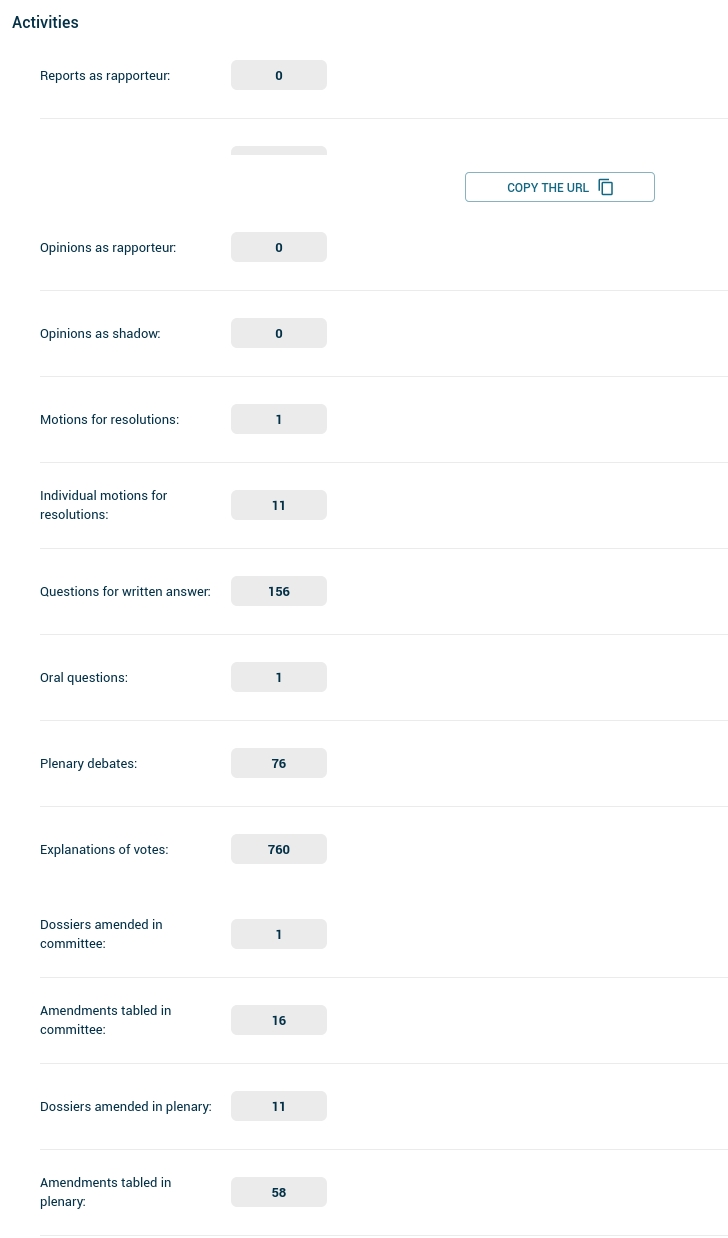The image size is (728, 1238).
Task: Expand the Motions for resolutions entry
Action: coord(279,419)
